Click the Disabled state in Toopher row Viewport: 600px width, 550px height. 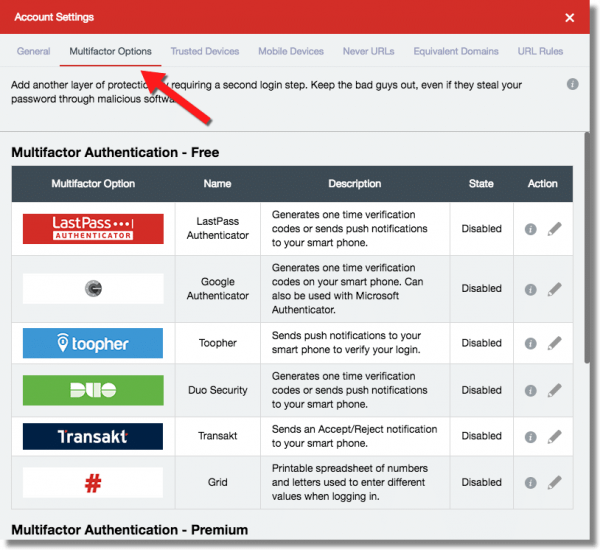481,343
